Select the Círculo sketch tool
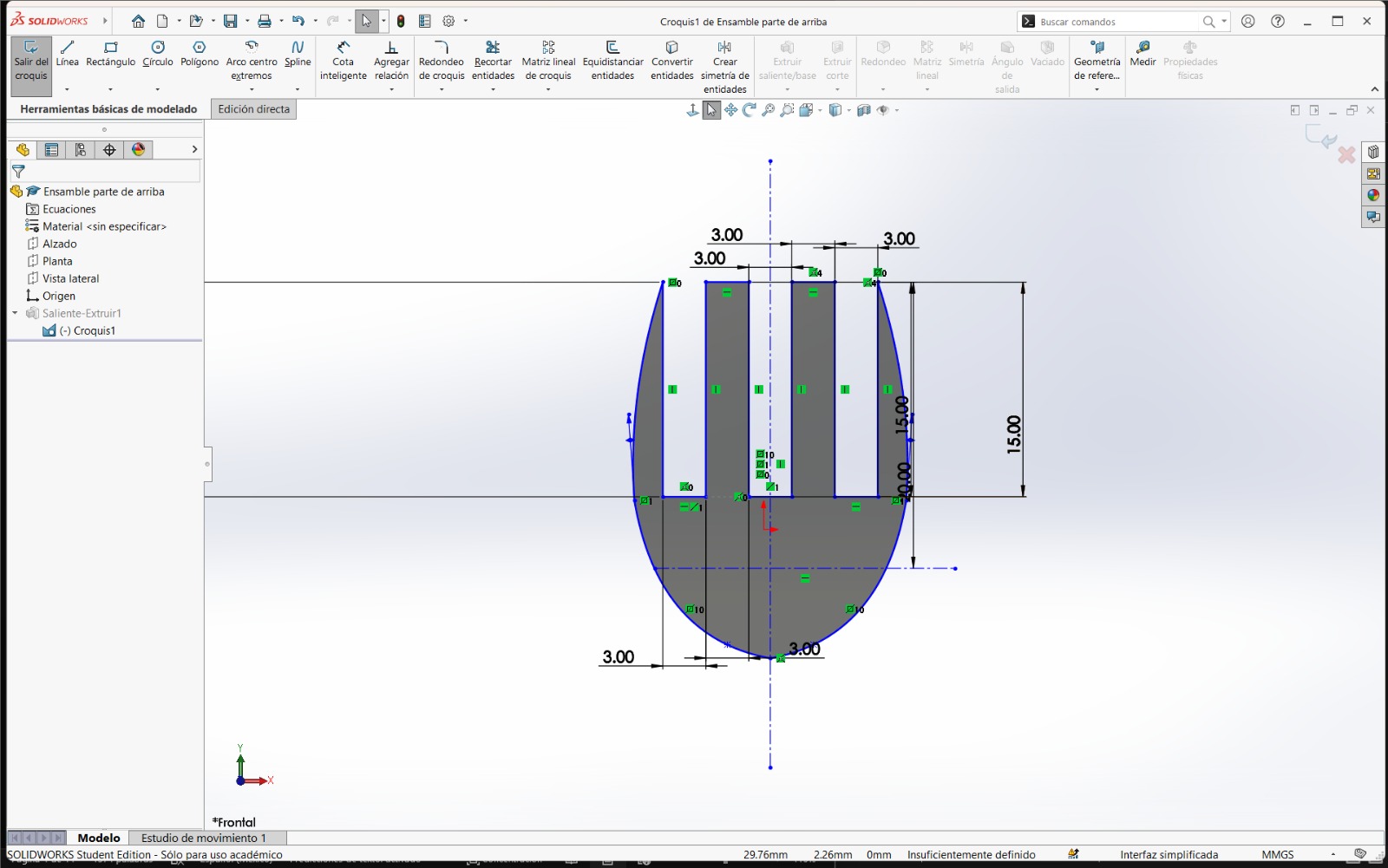 click(x=158, y=54)
